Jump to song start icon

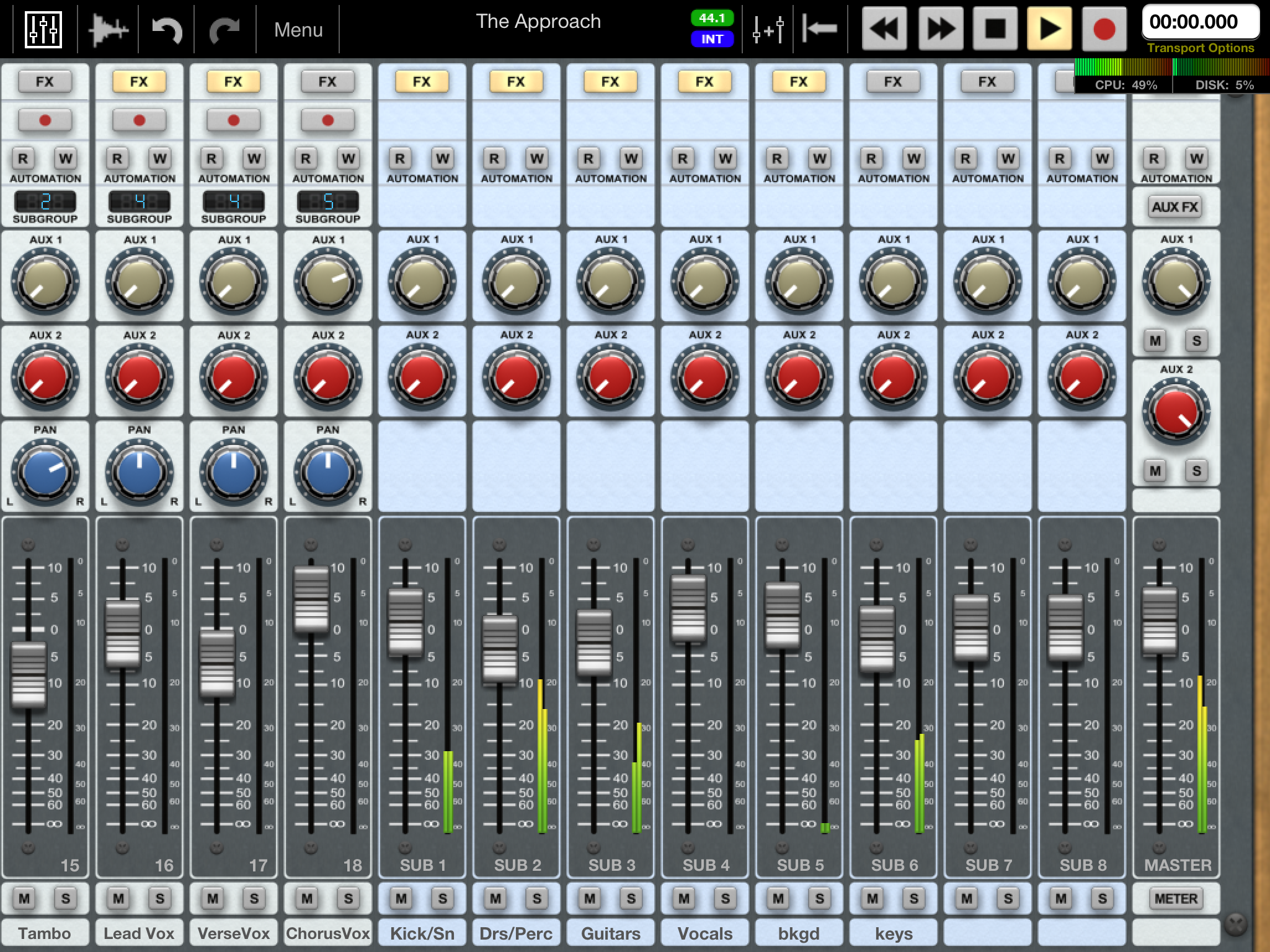[819, 29]
